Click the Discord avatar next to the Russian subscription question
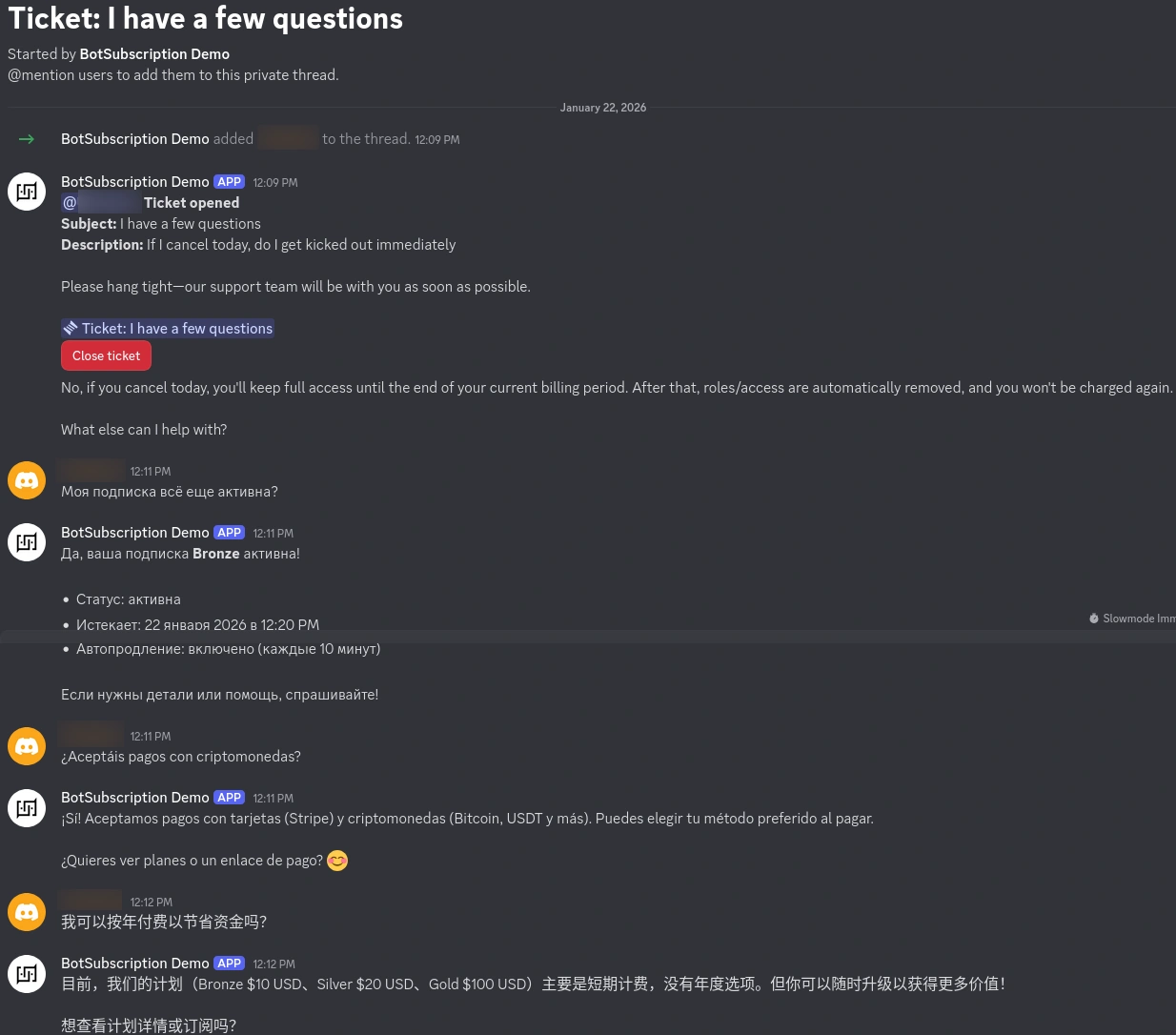This screenshot has width=1176, height=1035. tap(27, 480)
